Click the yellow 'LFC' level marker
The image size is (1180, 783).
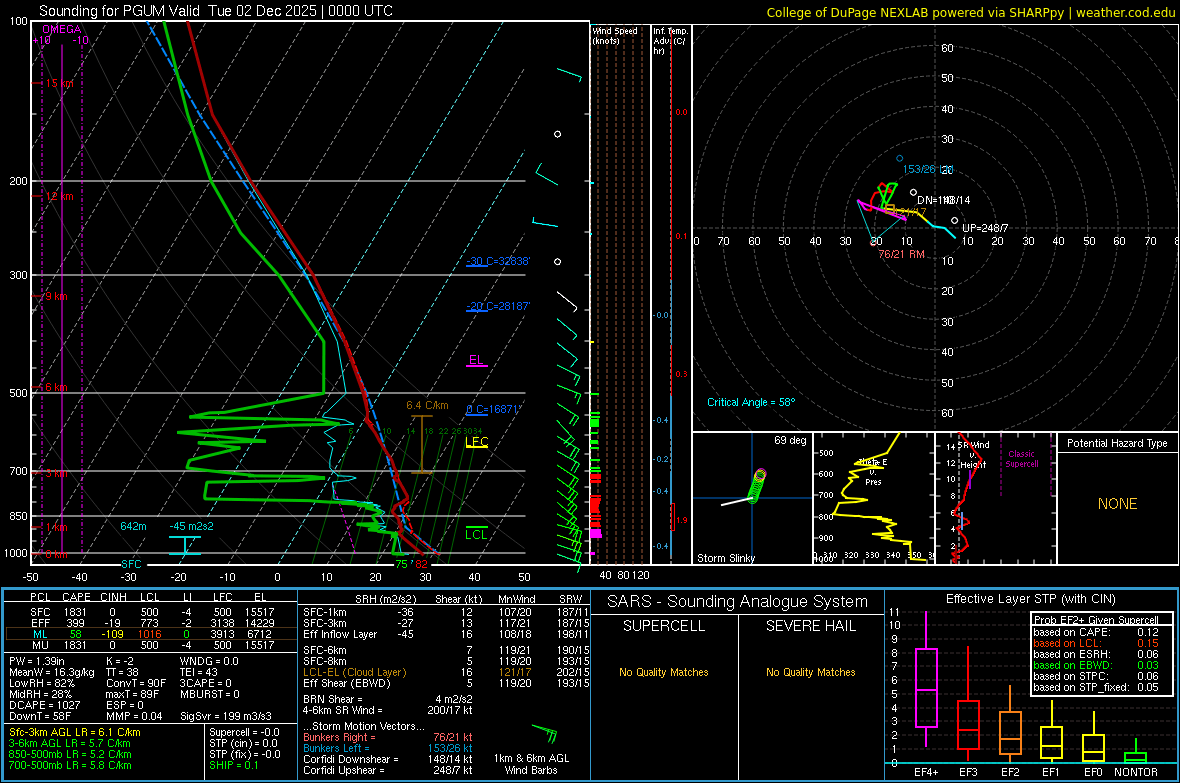click(x=477, y=442)
